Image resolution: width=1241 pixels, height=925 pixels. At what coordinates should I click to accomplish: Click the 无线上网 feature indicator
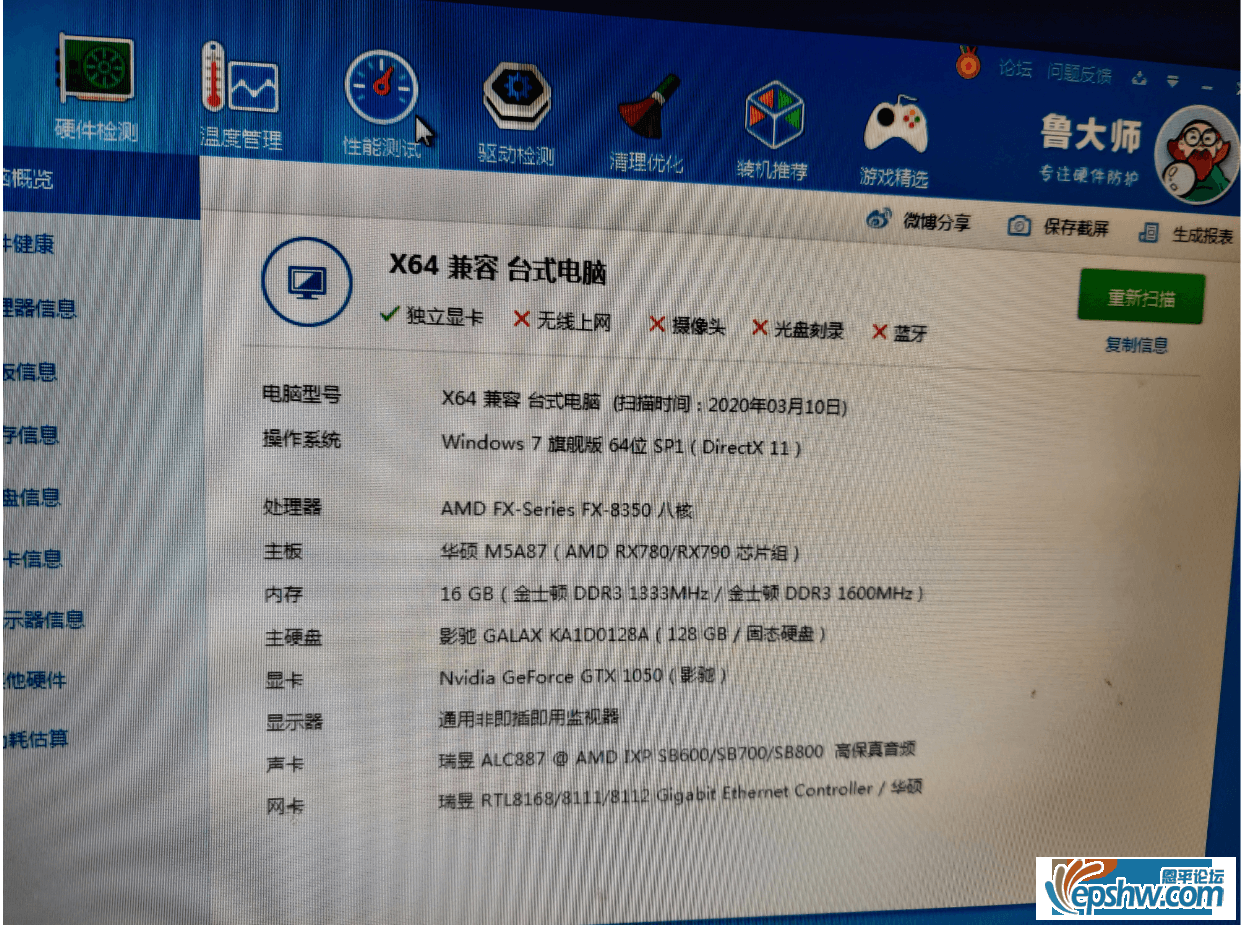click(562, 320)
